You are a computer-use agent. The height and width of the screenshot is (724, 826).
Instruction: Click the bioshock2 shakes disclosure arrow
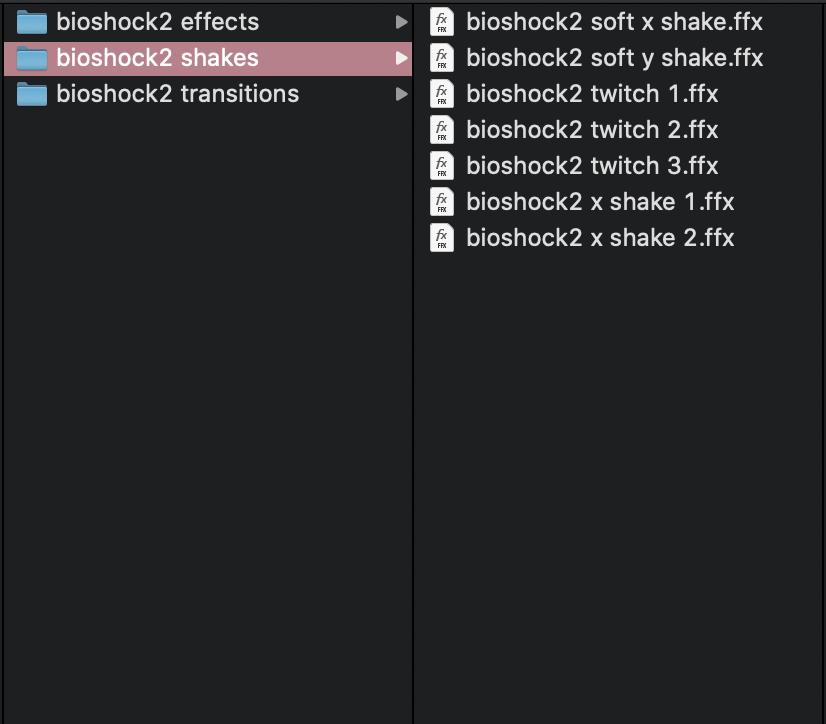point(401,58)
